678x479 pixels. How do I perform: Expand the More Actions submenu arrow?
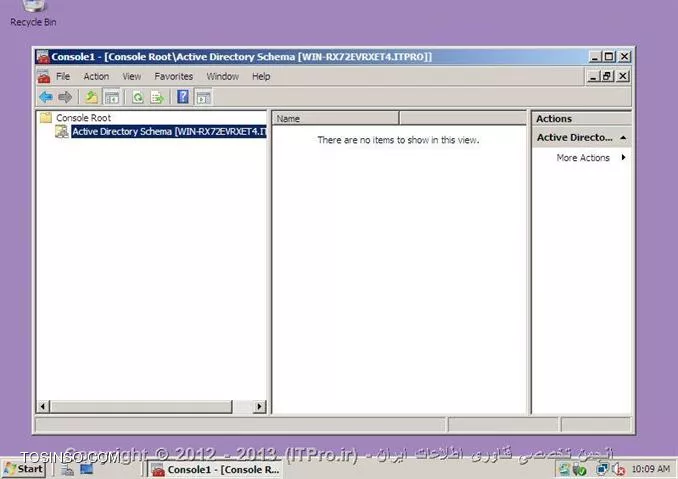pyautogui.click(x=623, y=157)
